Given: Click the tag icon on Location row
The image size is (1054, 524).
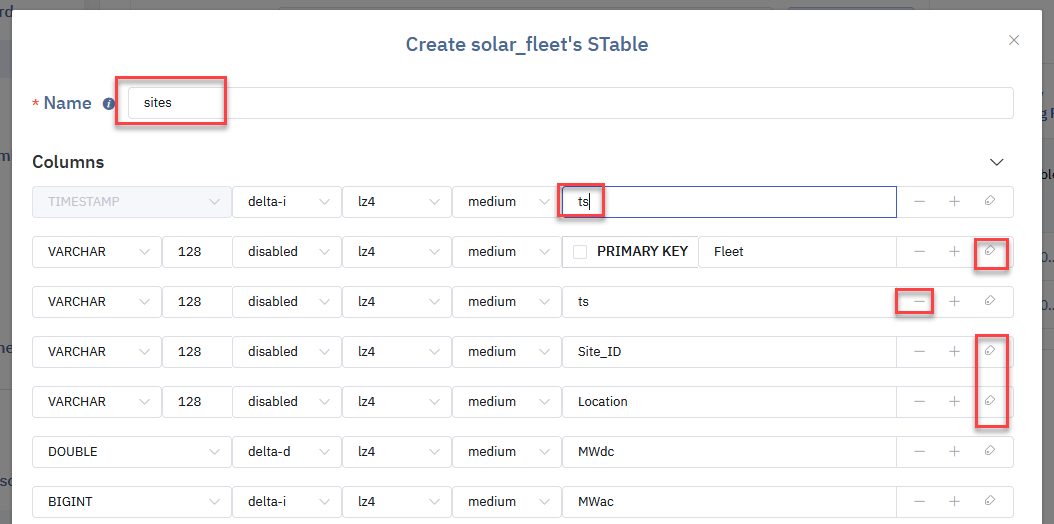Looking at the screenshot, I should [989, 401].
